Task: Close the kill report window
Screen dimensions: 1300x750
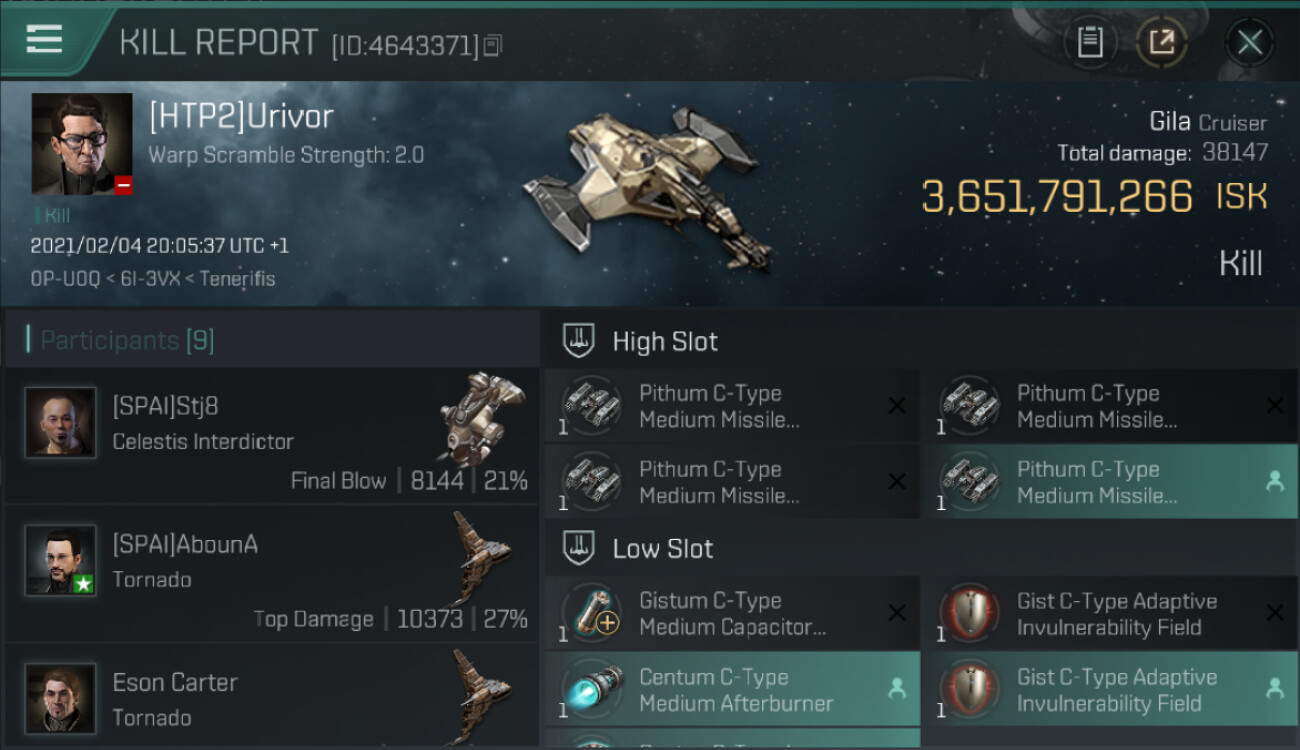Action: (1249, 43)
